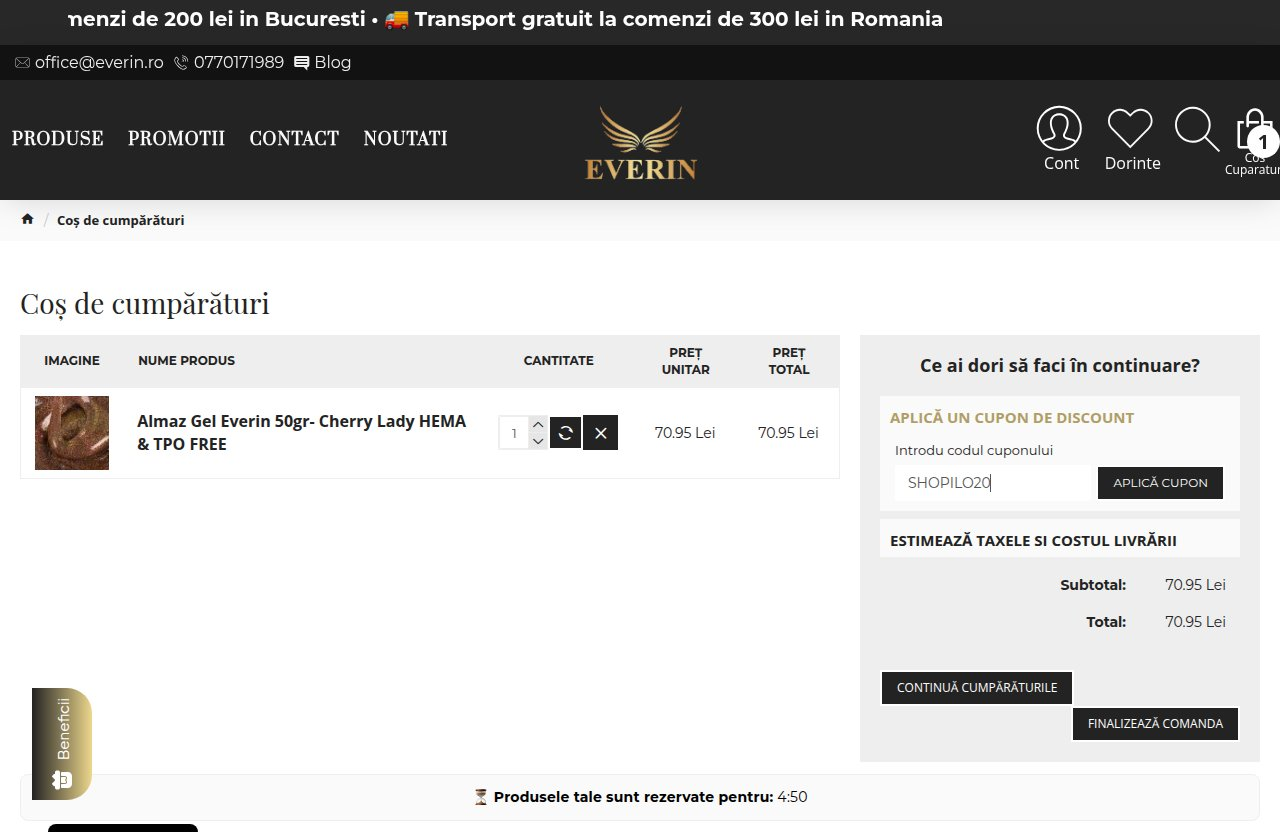Open Almaz Gel Everin 50gr product link
Viewport: 1280px width, 832px height.
302,433
